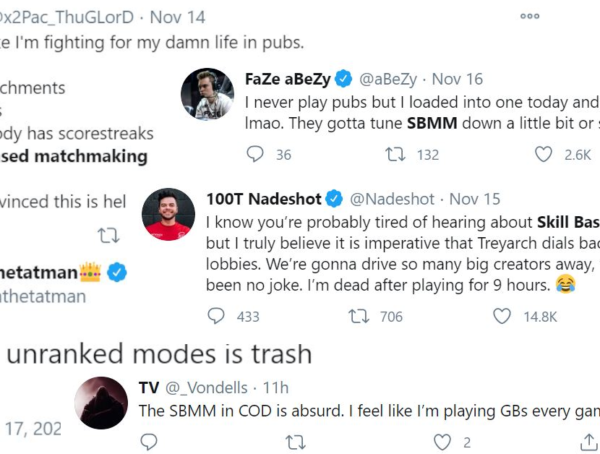
Task: Reply to TV @_Vondells tweet
Action: point(149,441)
